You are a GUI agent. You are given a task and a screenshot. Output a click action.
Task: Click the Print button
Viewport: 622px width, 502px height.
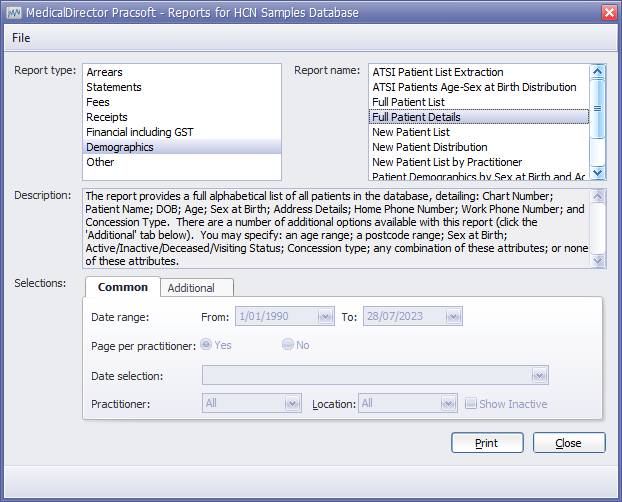click(x=487, y=442)
